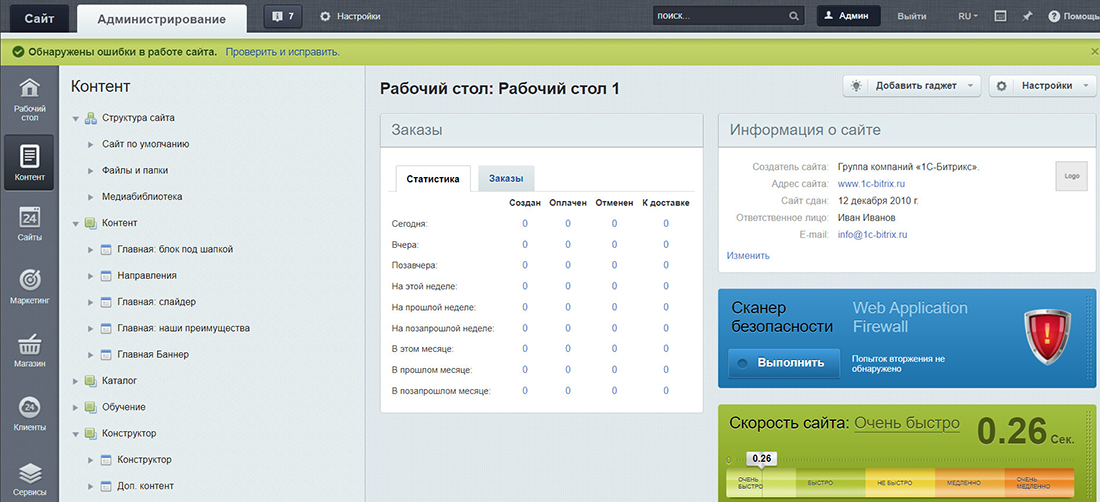Click the Иван Иванов responsible person text

(x=866, y=218)
